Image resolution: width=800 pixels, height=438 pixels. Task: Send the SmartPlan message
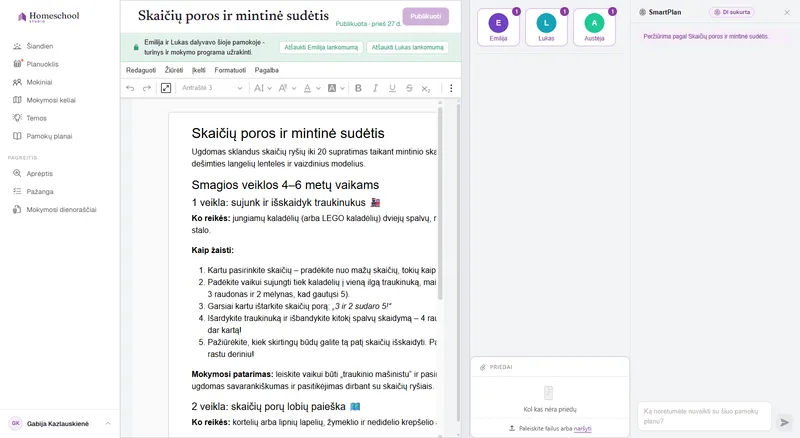pyautogui.click(x=785, y=422)
